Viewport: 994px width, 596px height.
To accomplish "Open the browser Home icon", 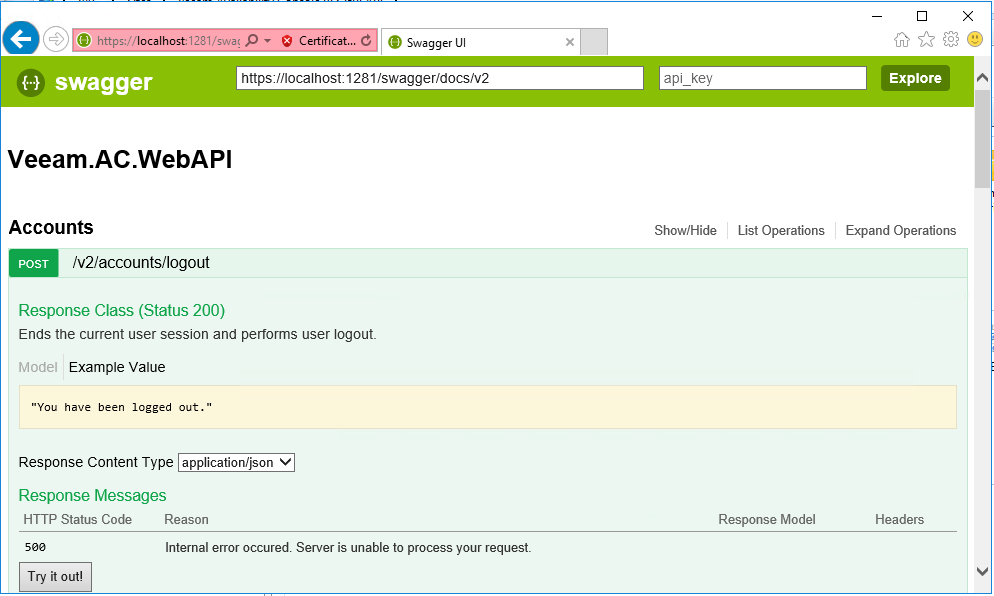I will (x=901, y=40).
